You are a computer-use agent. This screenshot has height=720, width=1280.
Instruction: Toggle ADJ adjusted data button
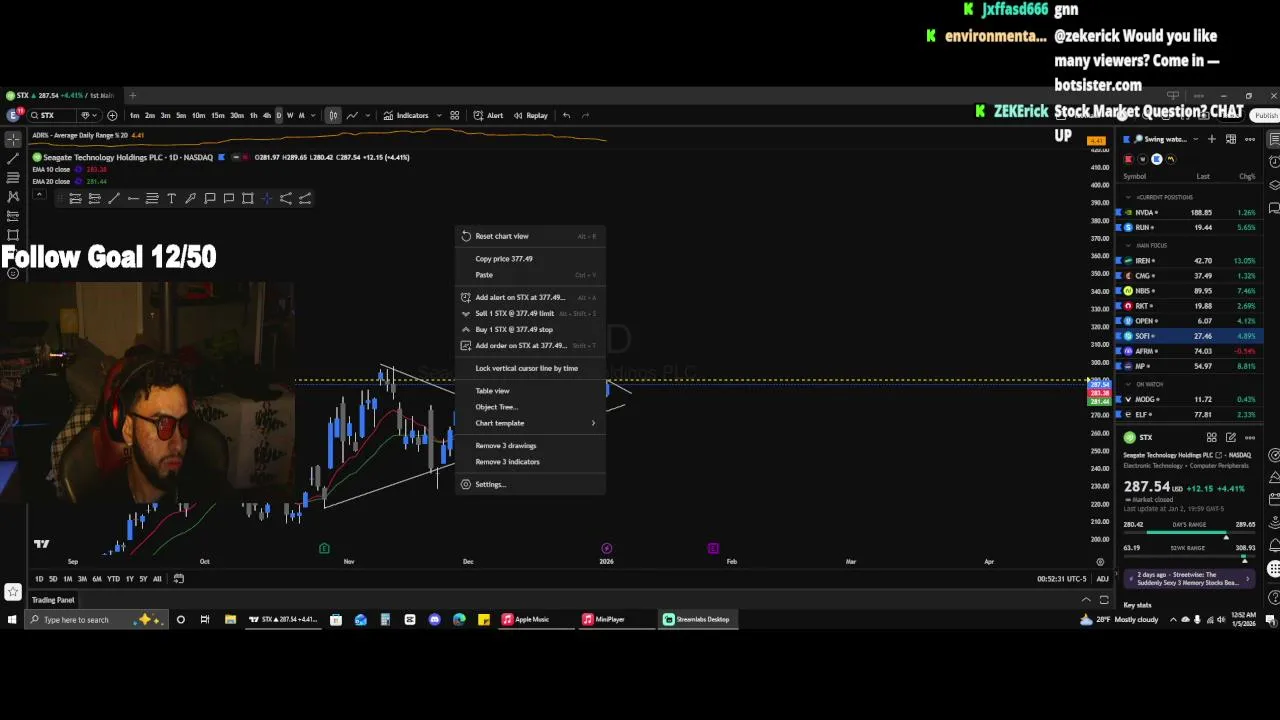coord(1102,579)
